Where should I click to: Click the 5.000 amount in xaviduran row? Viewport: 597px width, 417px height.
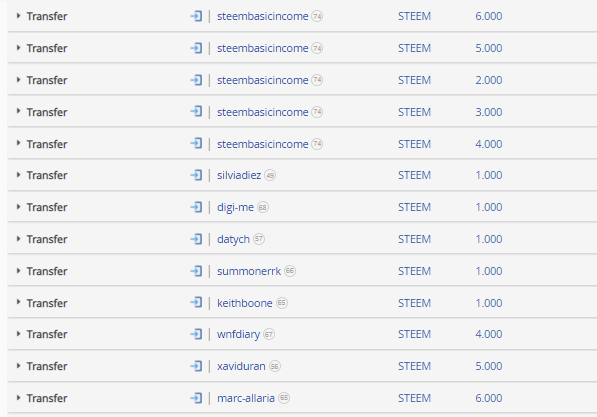click(x=488, y=366)
